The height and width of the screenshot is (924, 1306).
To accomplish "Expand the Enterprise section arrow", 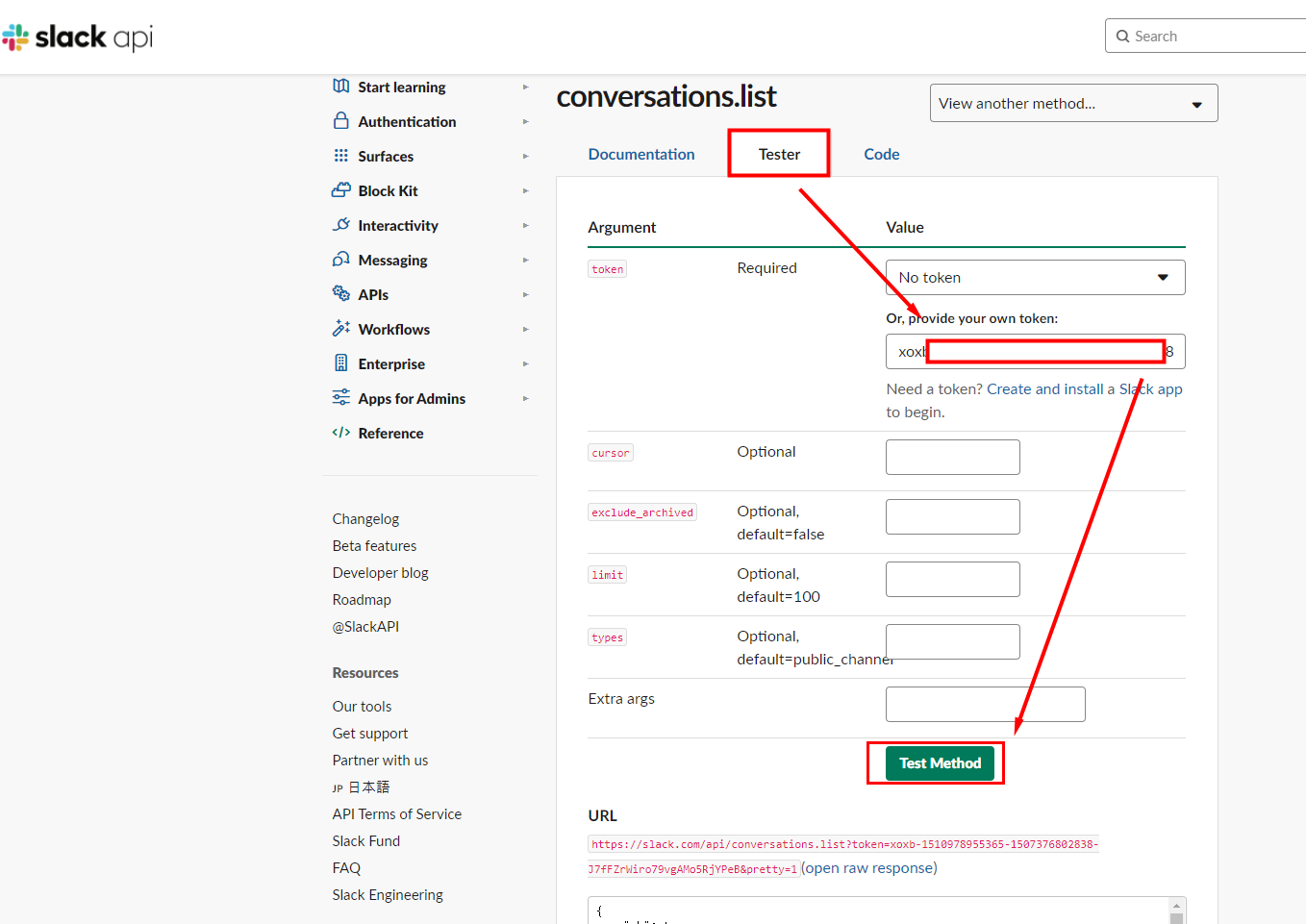I will 525,364.
